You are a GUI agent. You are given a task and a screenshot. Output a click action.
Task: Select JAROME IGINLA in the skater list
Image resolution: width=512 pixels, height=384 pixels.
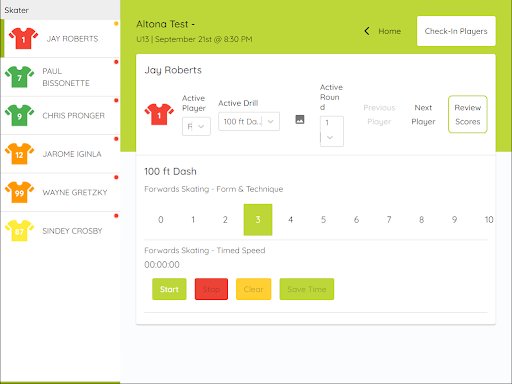point(60,154)
